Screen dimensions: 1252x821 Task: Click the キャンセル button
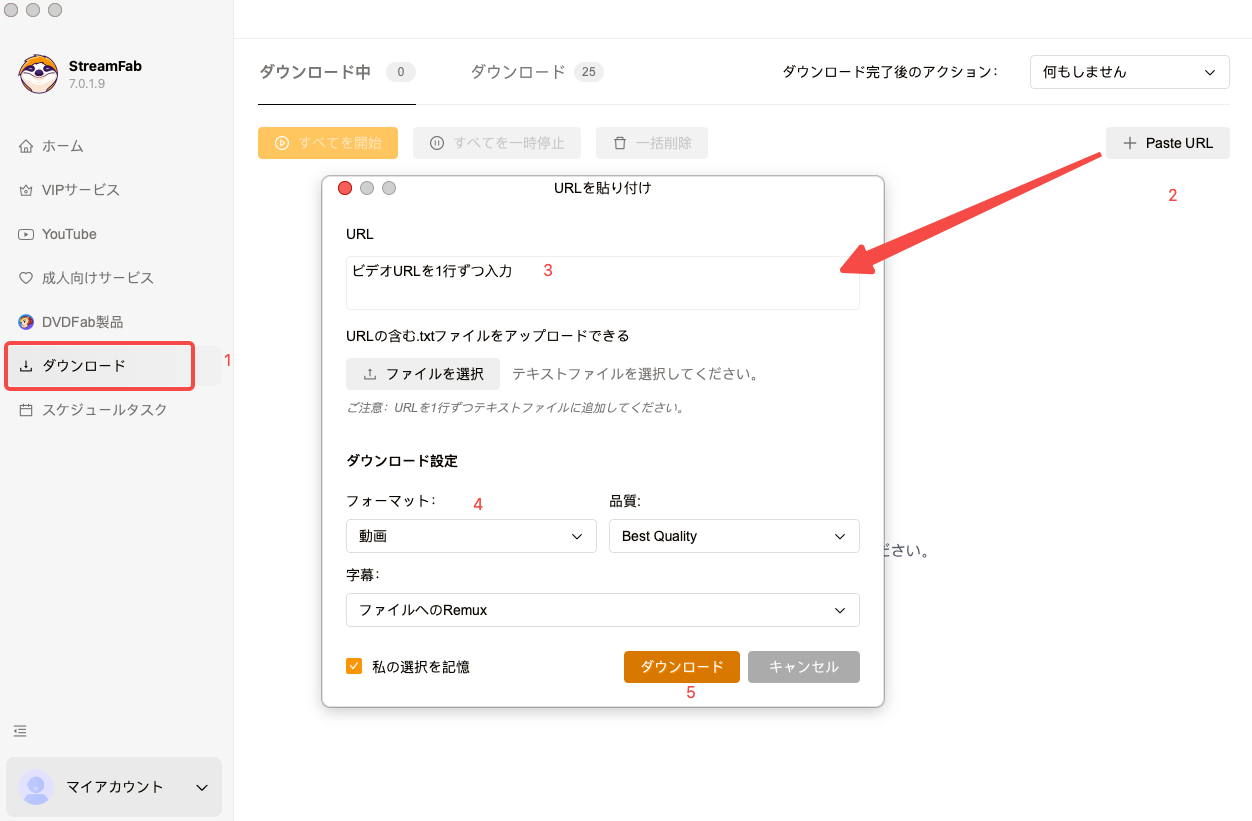coord(804,667)
